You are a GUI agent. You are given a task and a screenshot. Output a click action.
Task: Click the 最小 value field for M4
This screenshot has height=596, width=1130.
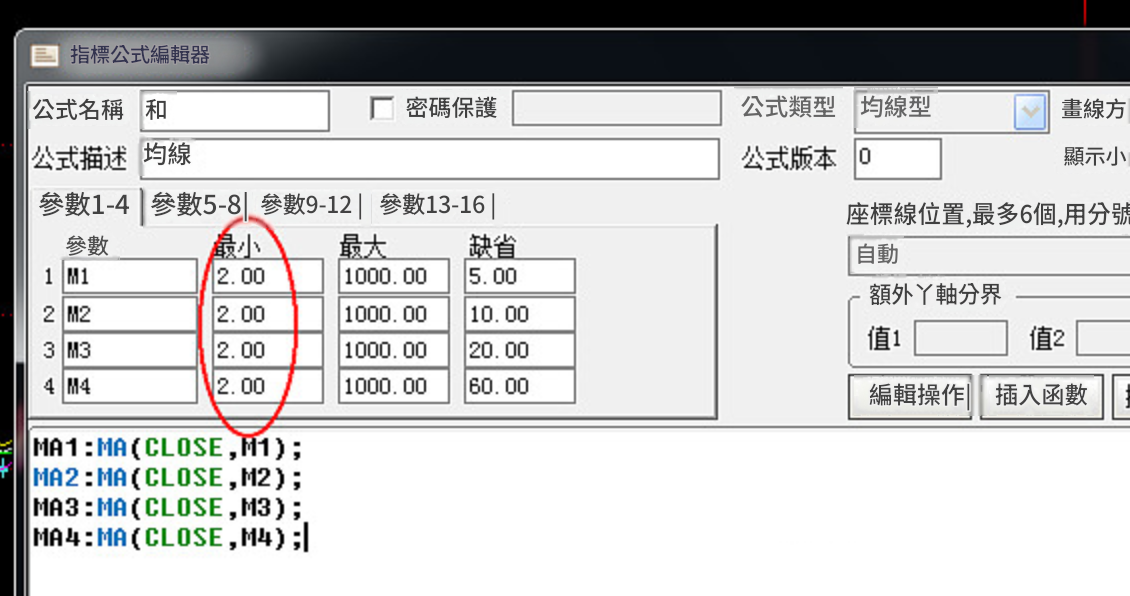click(x=268, y=386)
